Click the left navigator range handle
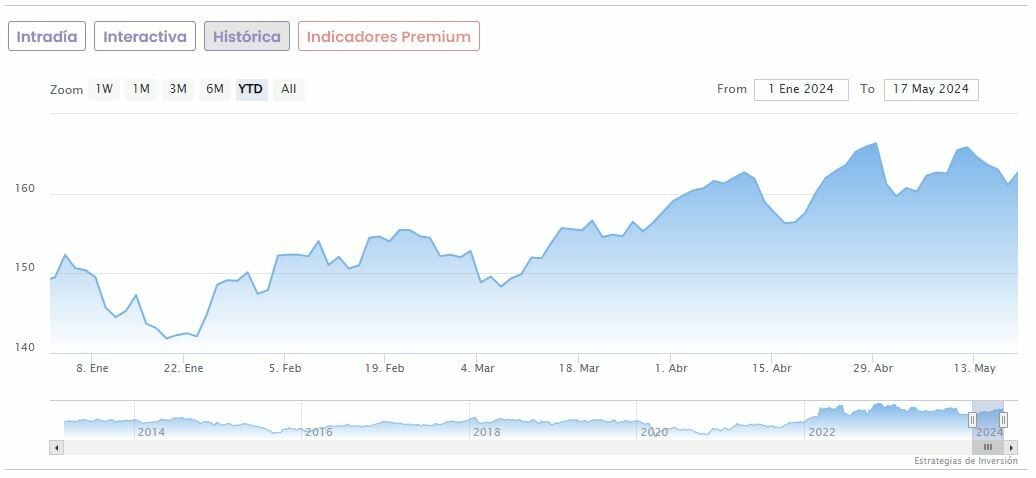Screen dimensions: 1036x478 point(972,420)
